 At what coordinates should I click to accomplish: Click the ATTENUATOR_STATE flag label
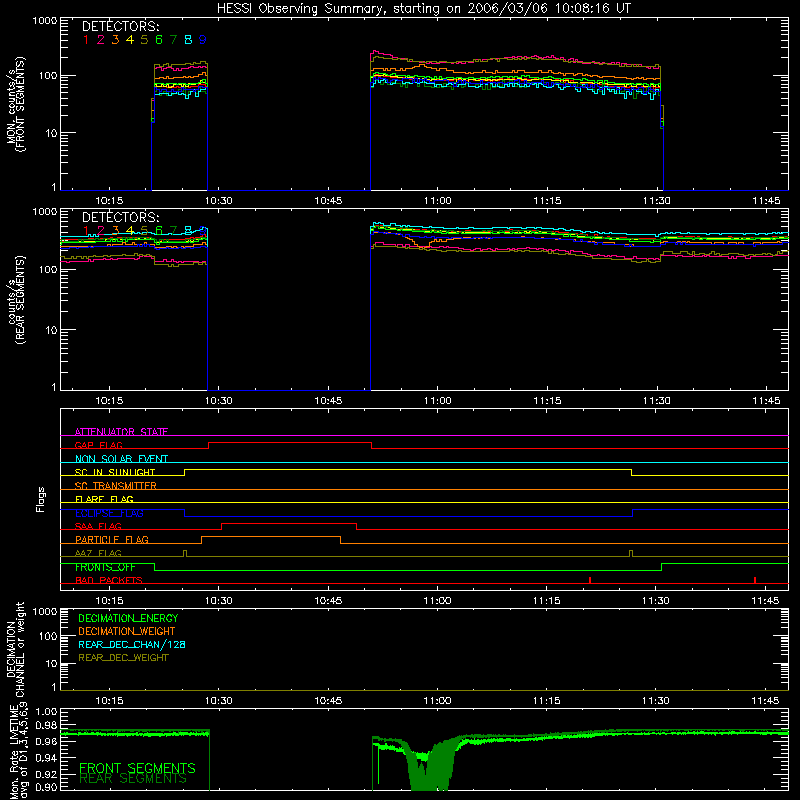point(121,432)
